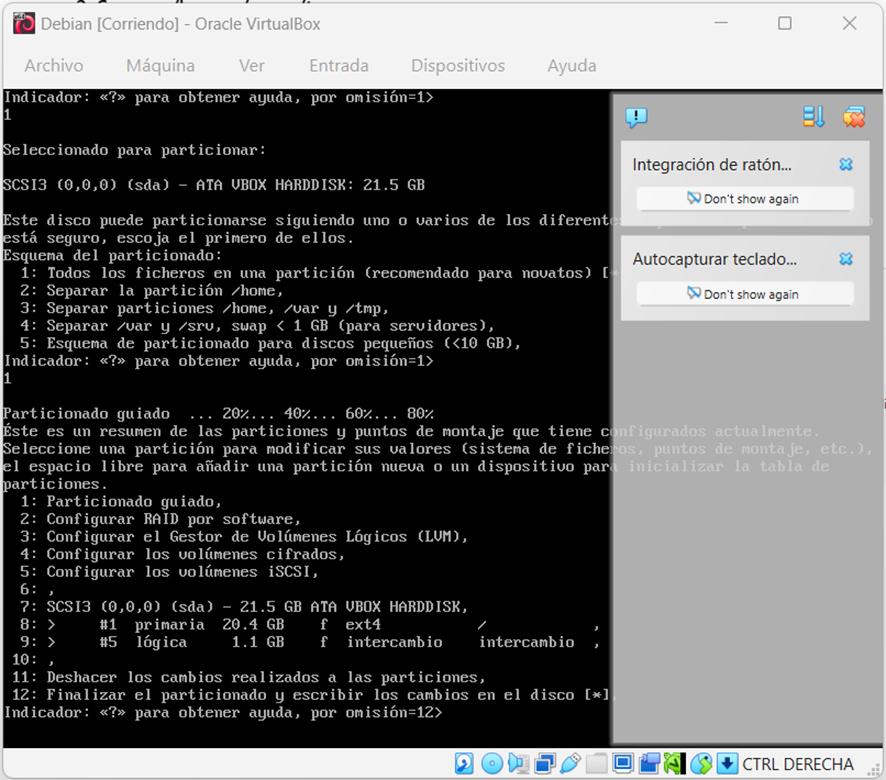Open the Dispositivos menu
886x780 pixels.
458,66
